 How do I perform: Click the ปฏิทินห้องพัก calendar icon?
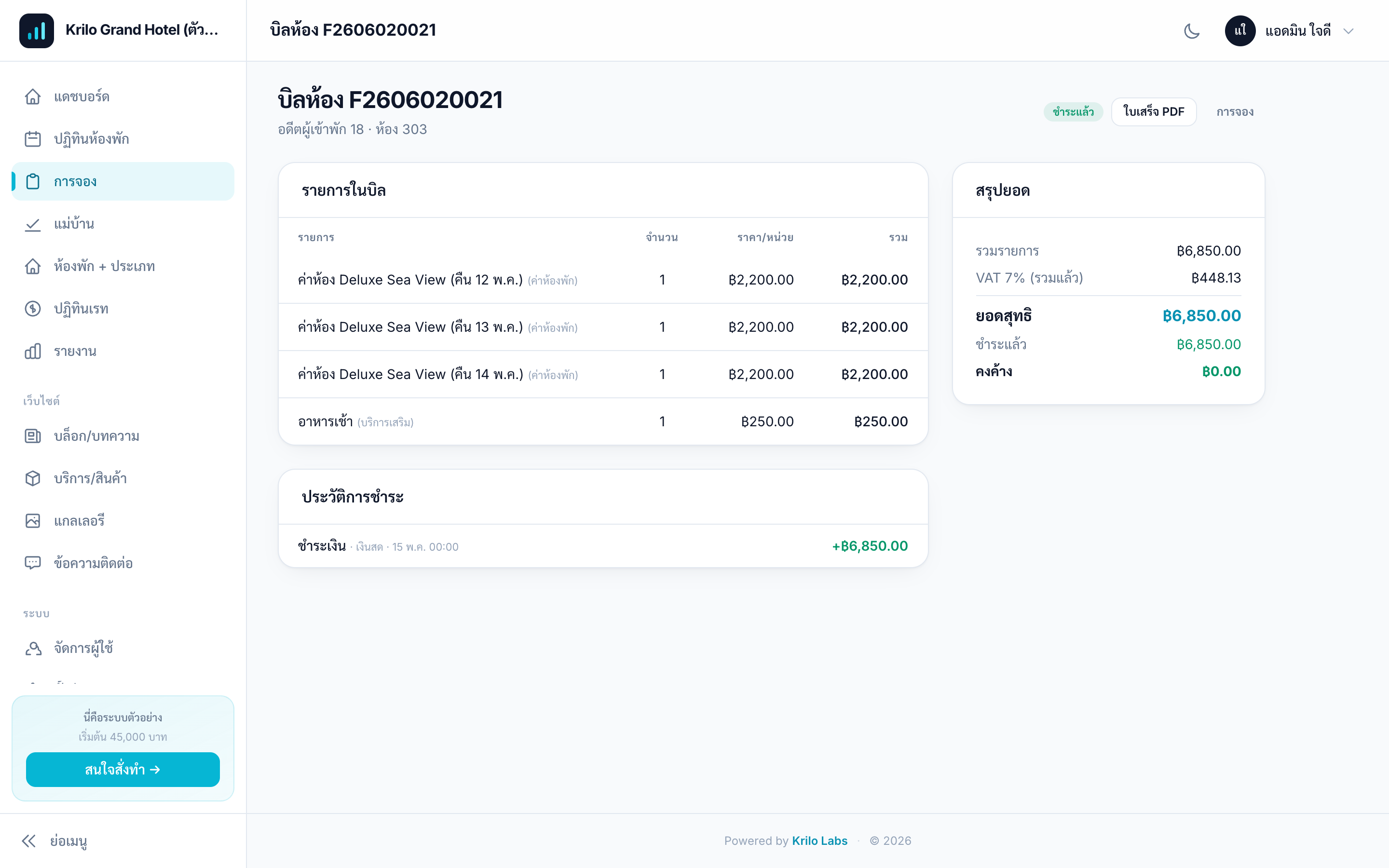pos(33,139)
